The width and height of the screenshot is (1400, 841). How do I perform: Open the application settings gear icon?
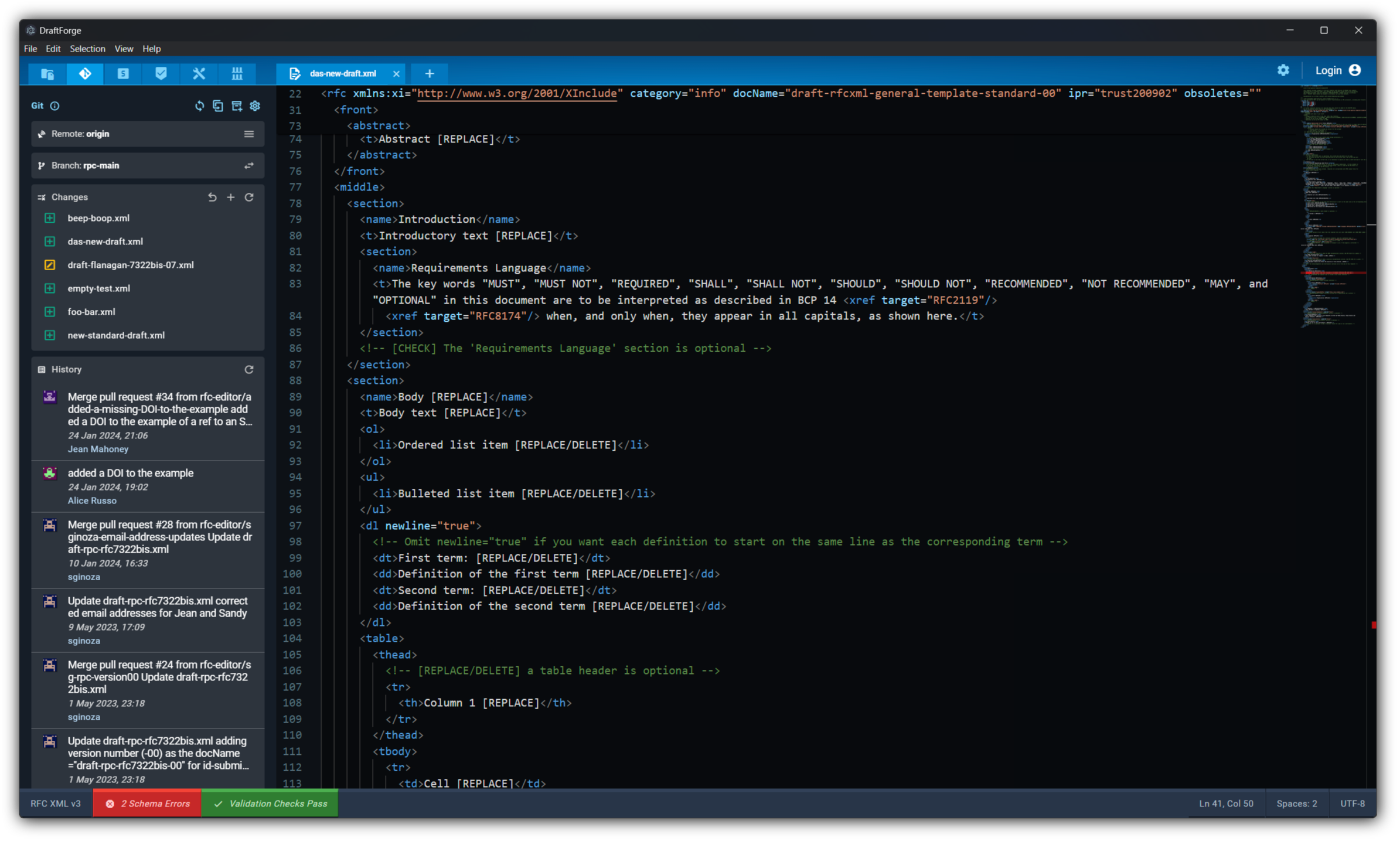(x=1283, y=70)
